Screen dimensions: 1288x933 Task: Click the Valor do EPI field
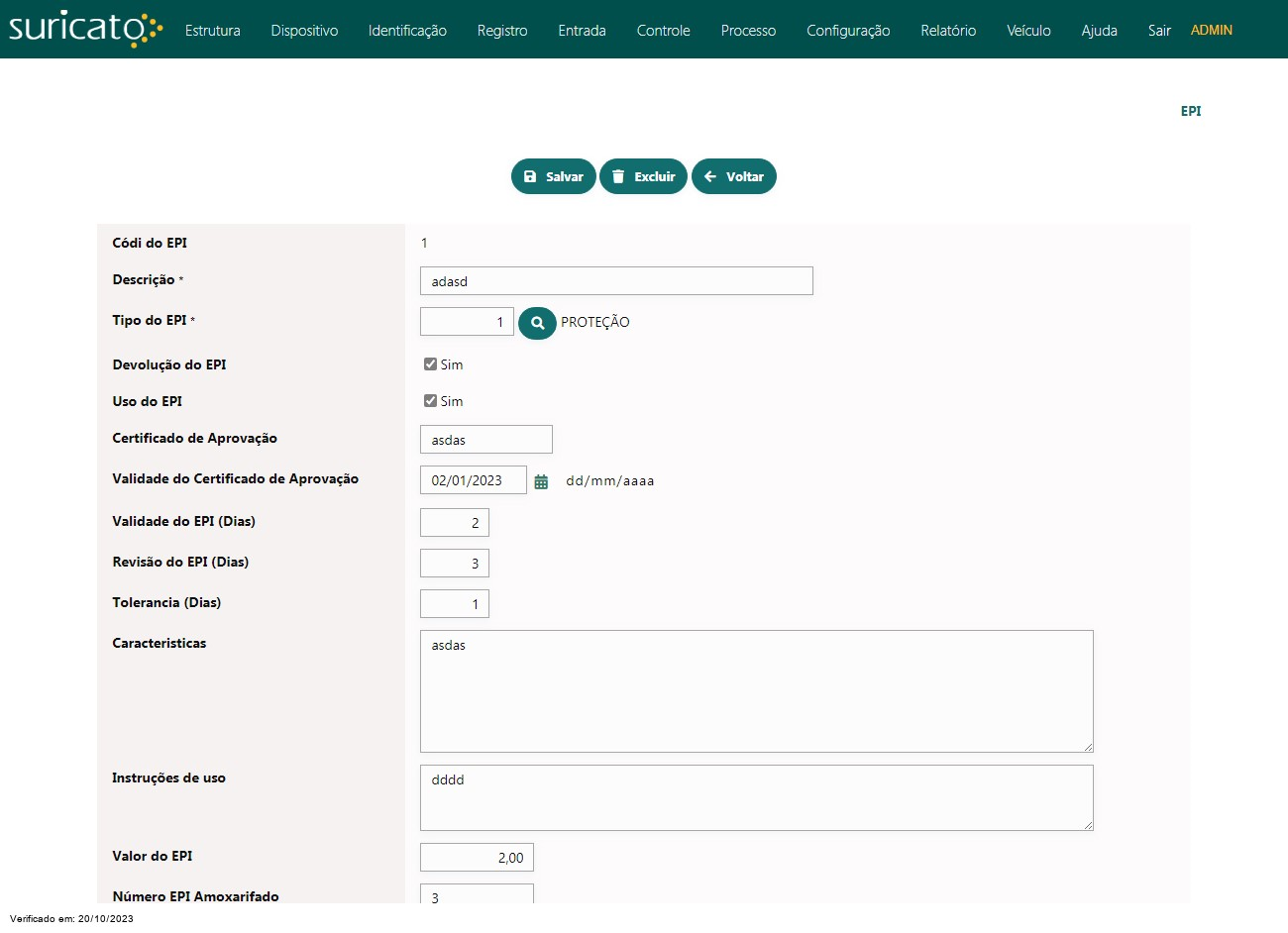click(477, 858)
